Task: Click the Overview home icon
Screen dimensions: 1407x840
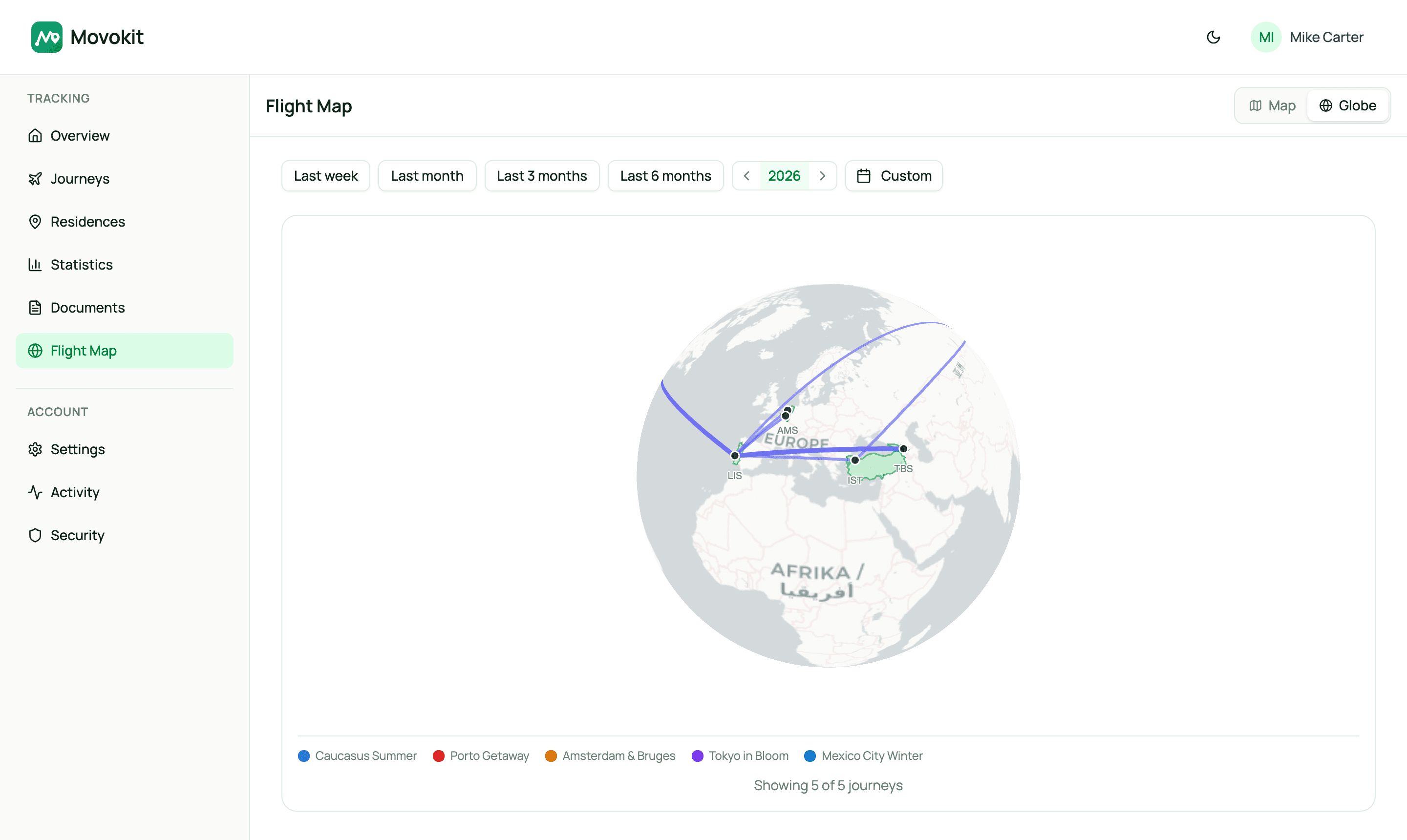Action: pyautogui.click(x=35, y=136)
